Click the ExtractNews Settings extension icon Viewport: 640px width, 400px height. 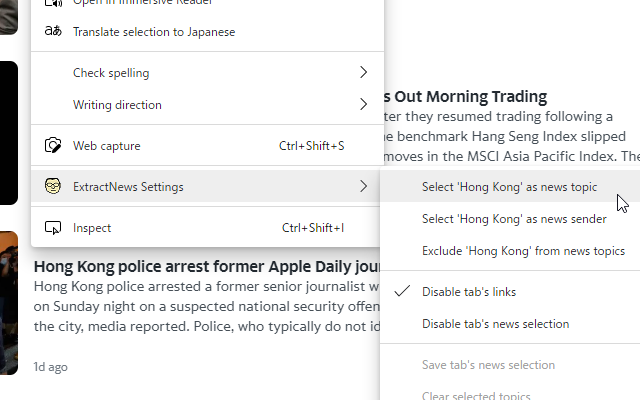click(x=53, y=186)
